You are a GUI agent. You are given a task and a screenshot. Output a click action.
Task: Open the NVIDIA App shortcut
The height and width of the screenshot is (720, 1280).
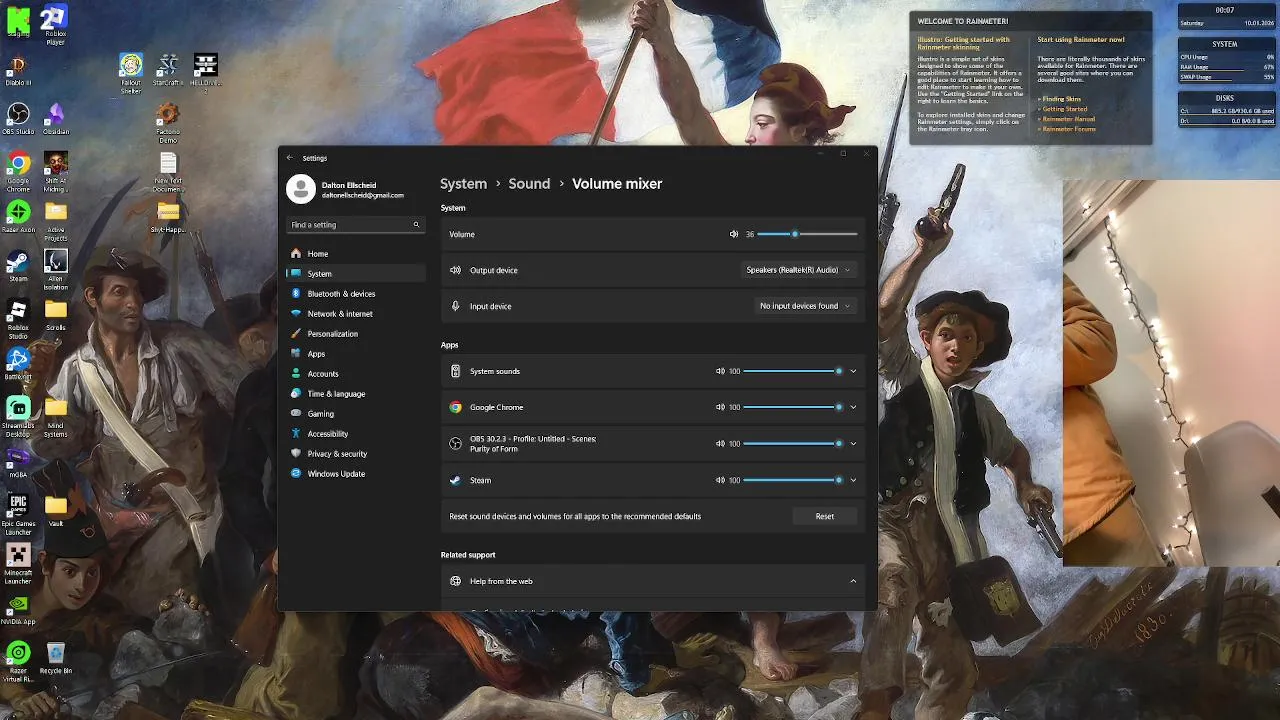pyautogui.click(x=18, y=609)
